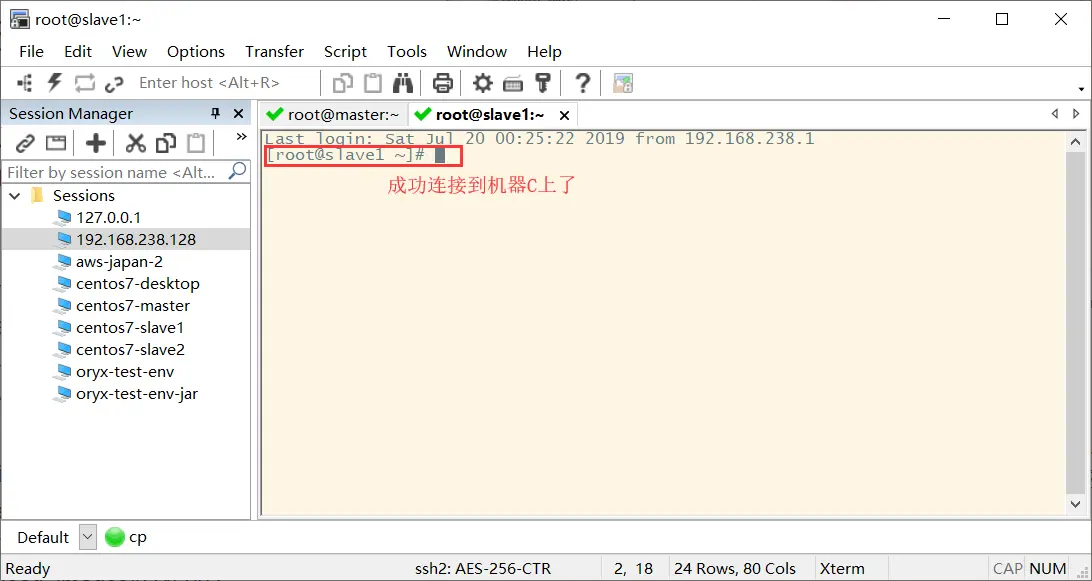
Task: Create a new session using the plus icon
Action: click(95, 143)
